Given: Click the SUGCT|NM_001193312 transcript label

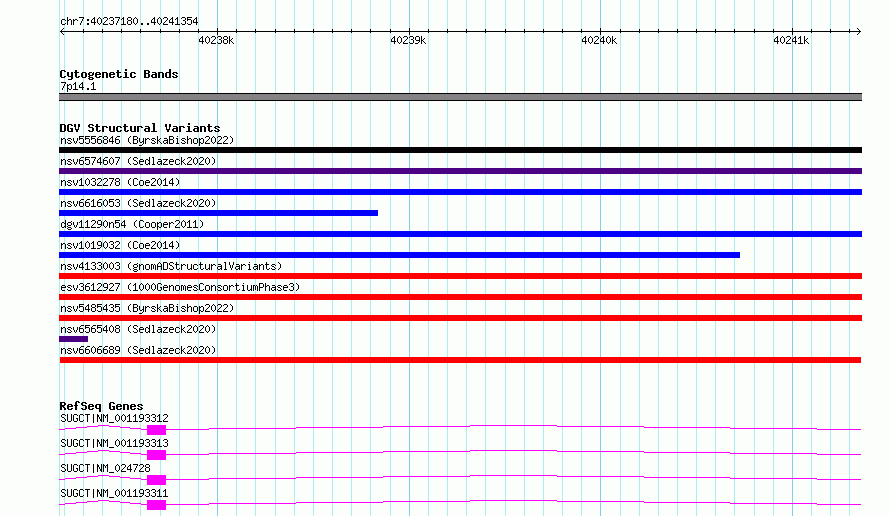Looking at the screenshot, I should coord(114,418).
